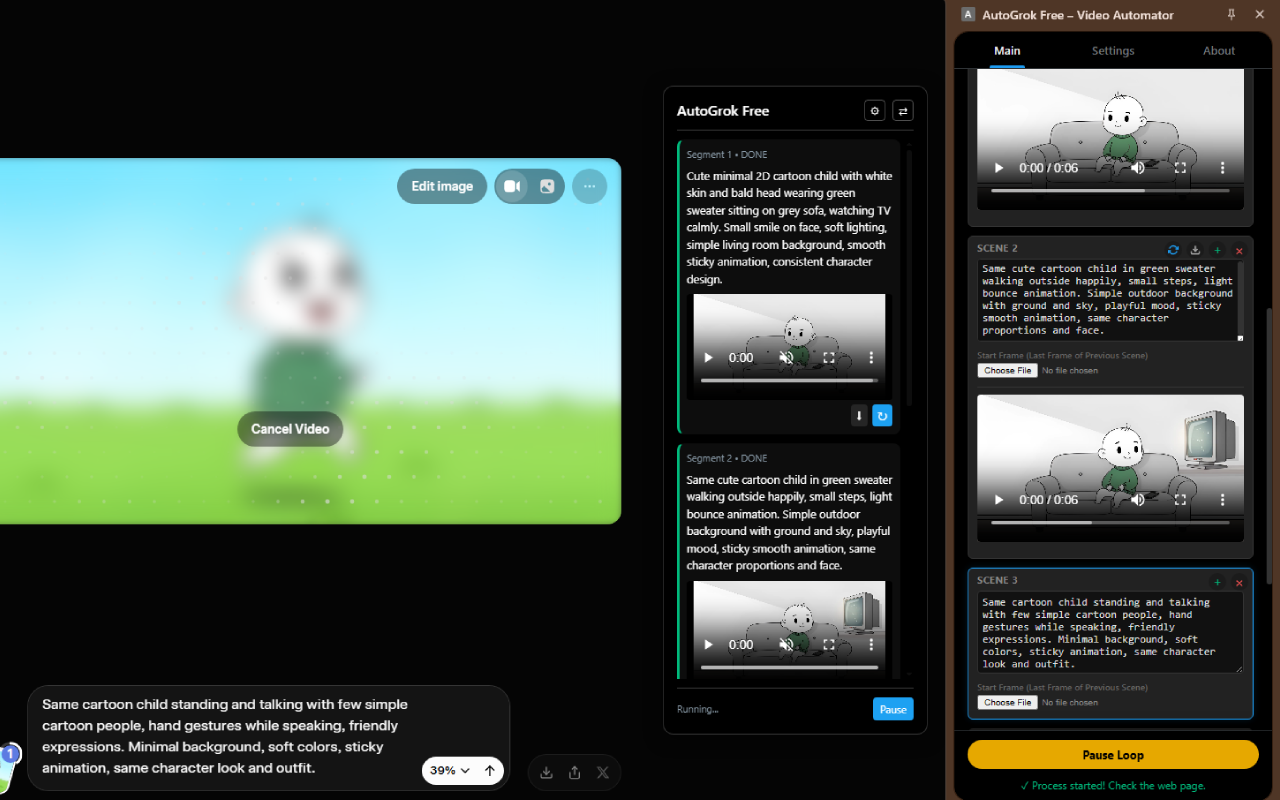Submit prompt with the up arrow button

pos(489,771)
